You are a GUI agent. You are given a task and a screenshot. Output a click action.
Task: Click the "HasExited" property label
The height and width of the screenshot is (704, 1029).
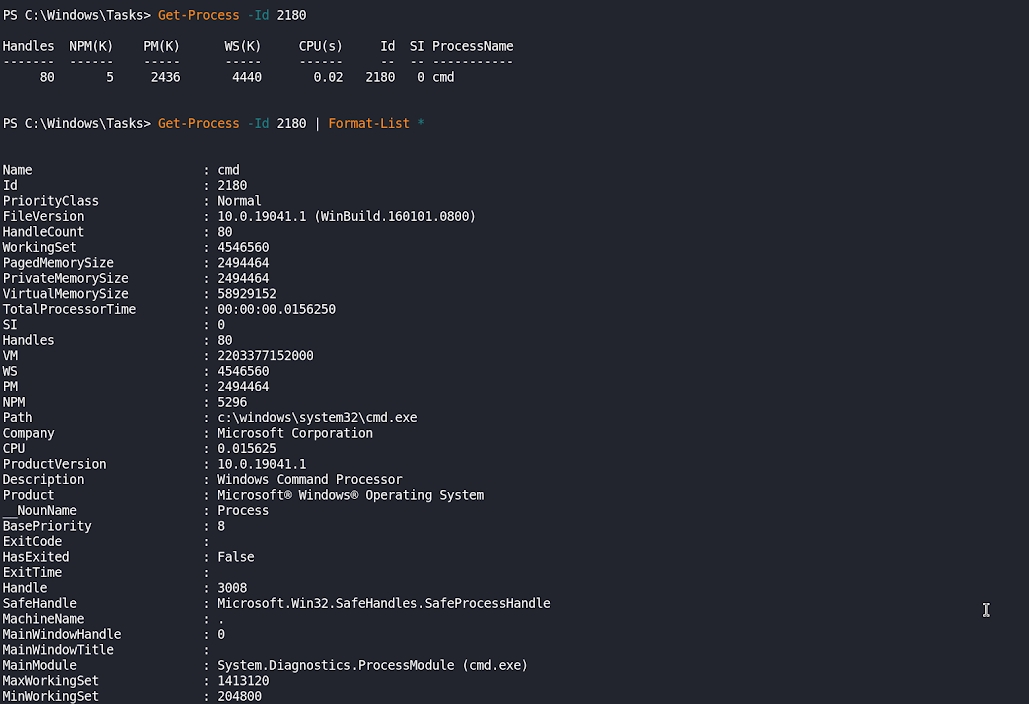[36, 557]
